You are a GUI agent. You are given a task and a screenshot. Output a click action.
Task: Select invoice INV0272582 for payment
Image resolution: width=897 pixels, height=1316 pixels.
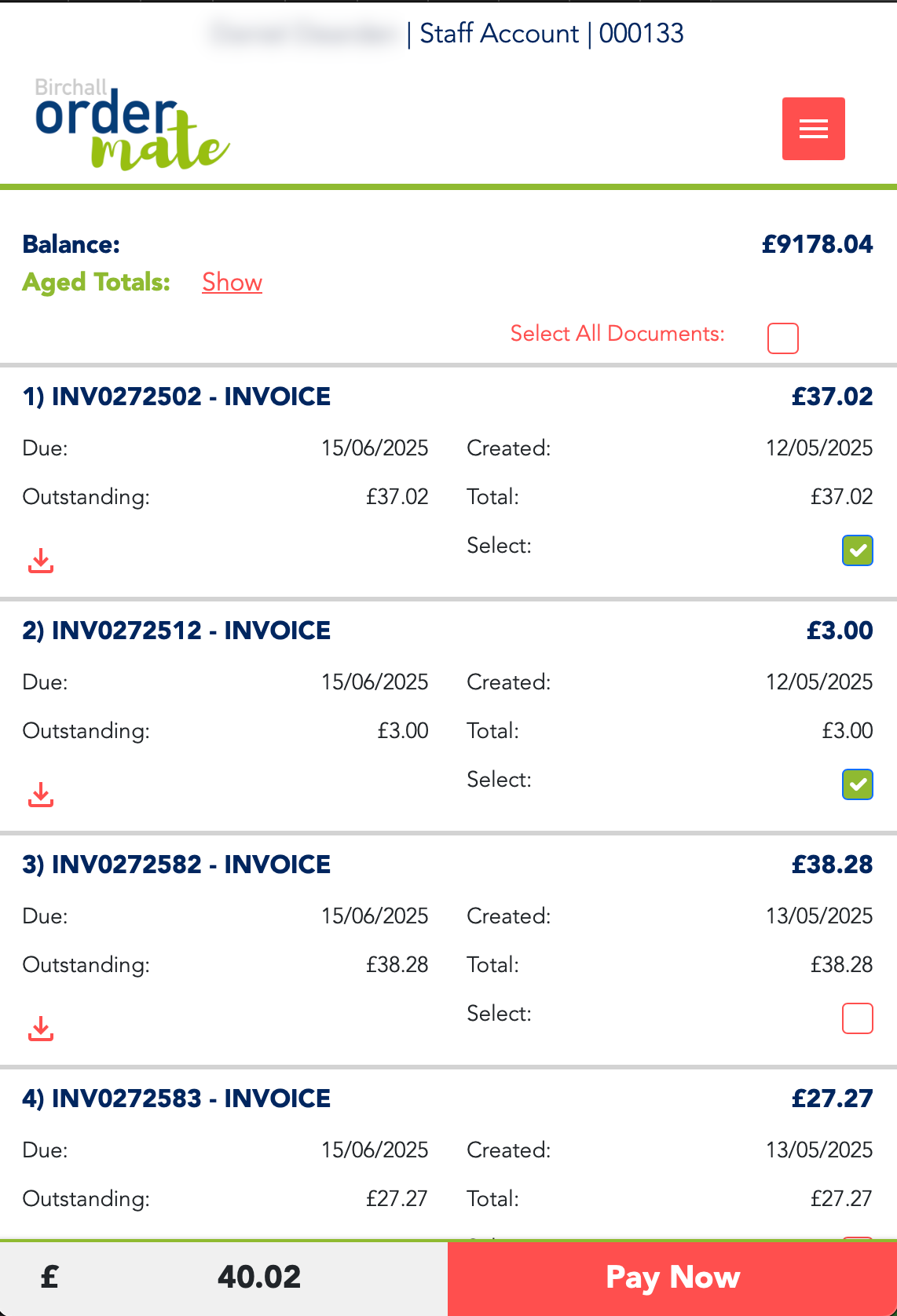coord(857,1018)
